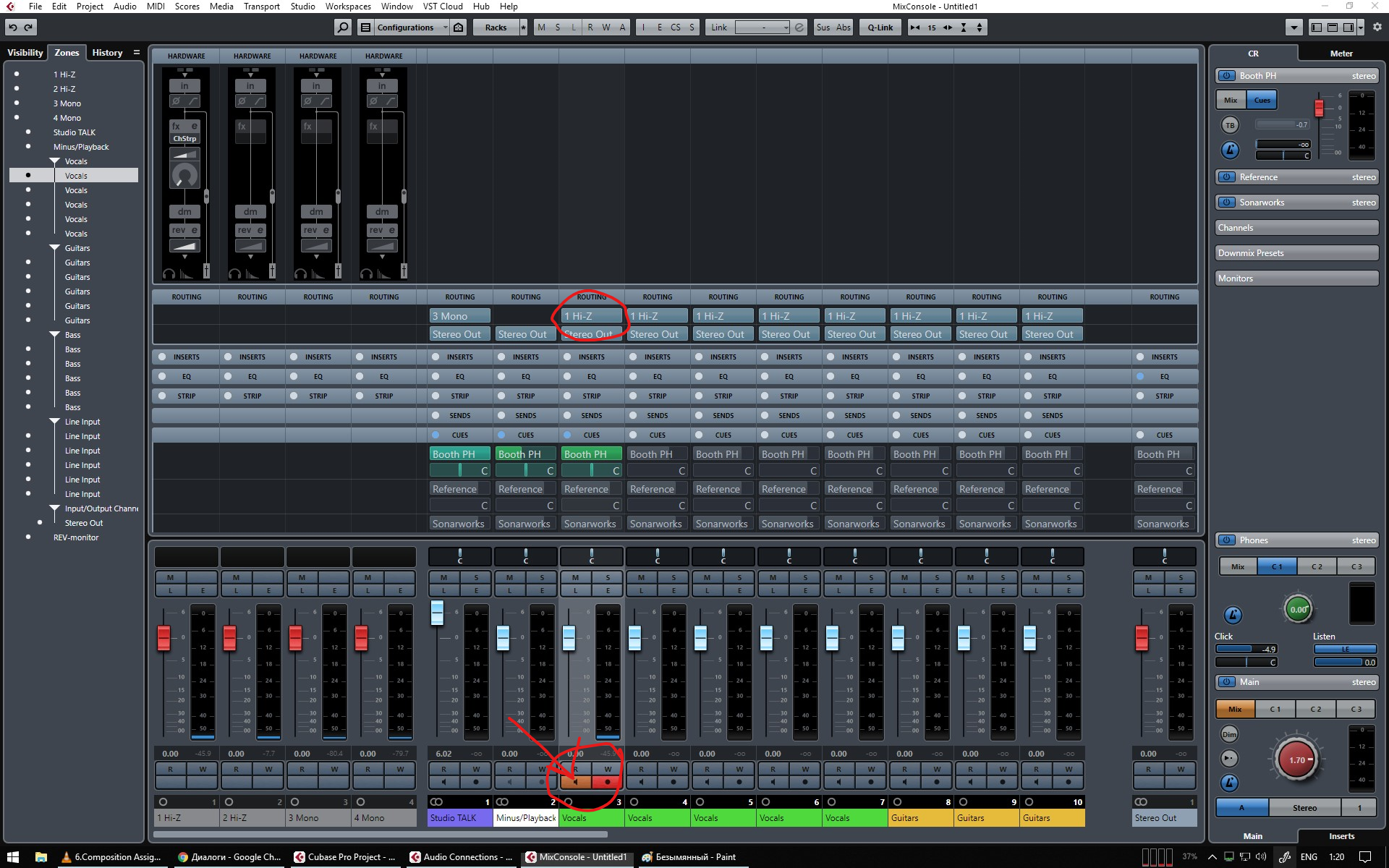Viewport: 1389px width, 868px height.
Task: Toggle metronome click in Booth PH section
Action: click(x=1230, y=150)
